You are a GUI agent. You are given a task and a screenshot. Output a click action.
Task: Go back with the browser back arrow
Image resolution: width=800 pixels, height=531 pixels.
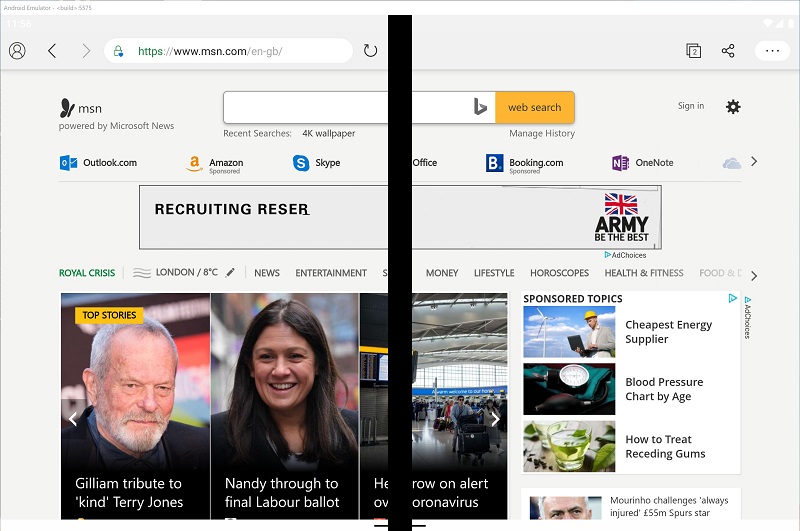click(x=52, y=51)
